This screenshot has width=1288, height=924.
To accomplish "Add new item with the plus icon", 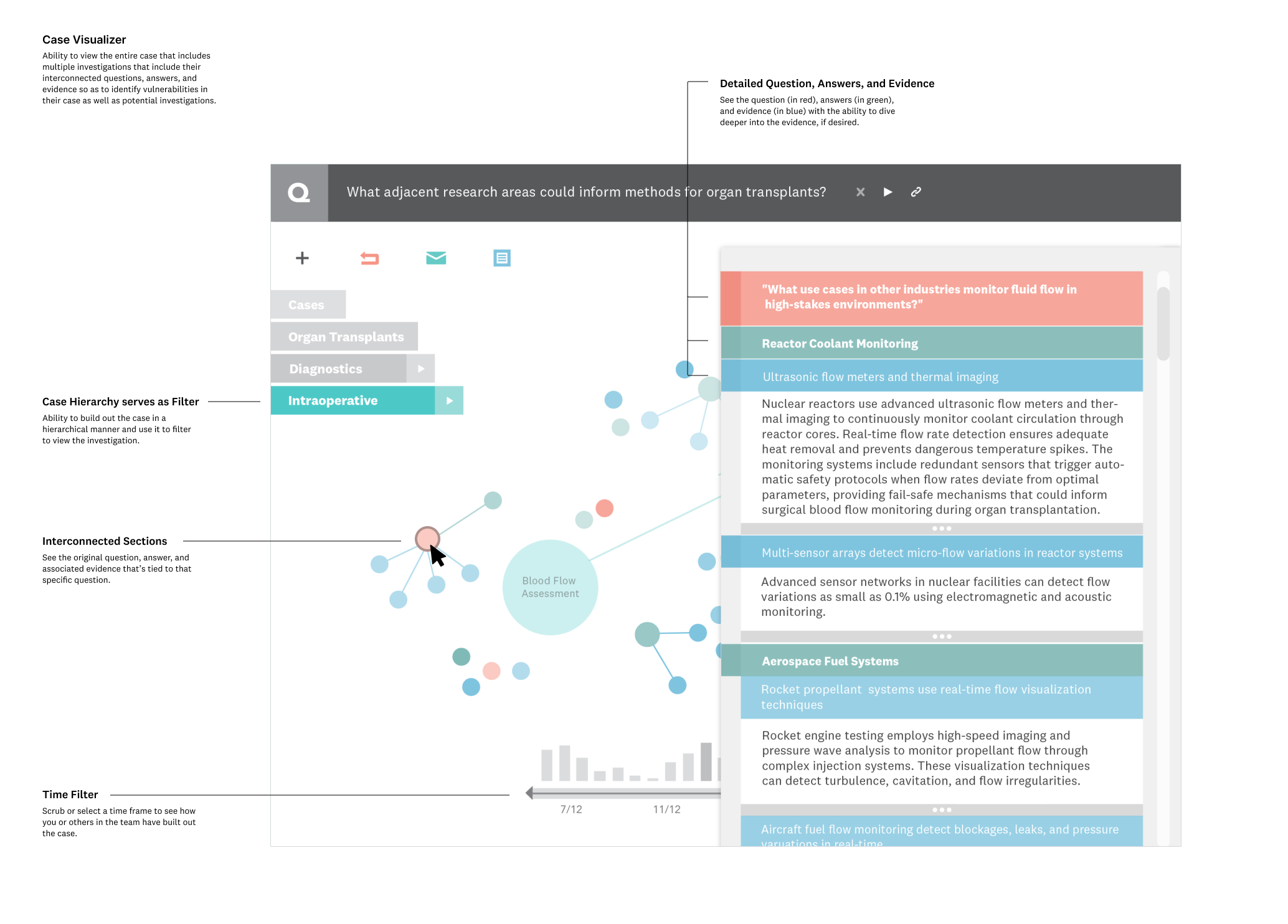I will click(302, 258).
